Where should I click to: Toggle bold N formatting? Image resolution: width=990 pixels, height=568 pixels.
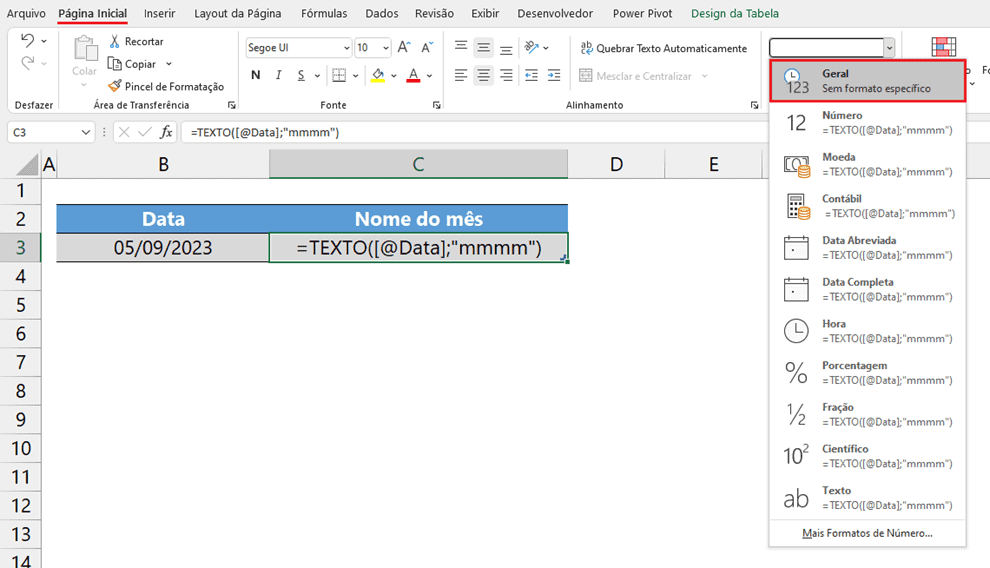point(256,76)
